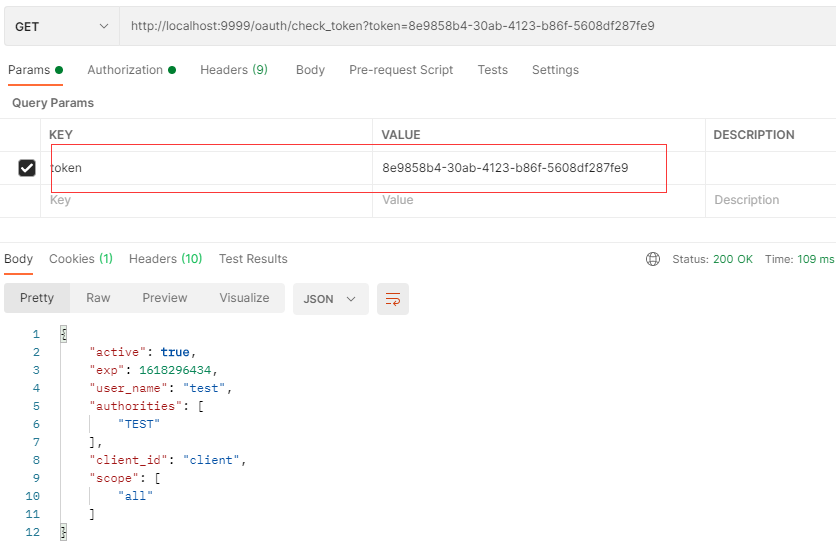The height and width of the screenshot is (547, 836).
Task: Open the JSON format dropdown
Action: 331,299
